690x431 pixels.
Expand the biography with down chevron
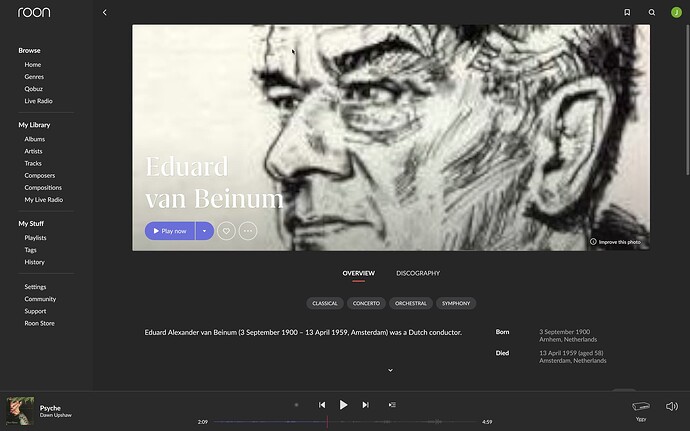(390, 370)
